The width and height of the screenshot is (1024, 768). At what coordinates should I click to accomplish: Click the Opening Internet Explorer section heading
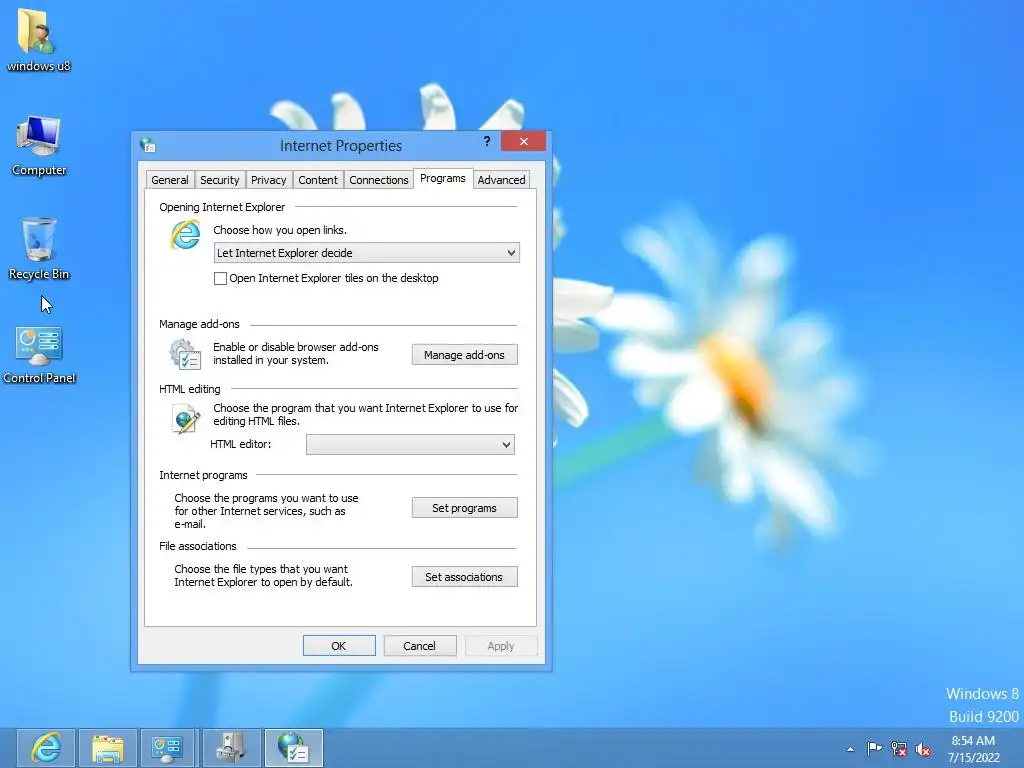(222, 207)
